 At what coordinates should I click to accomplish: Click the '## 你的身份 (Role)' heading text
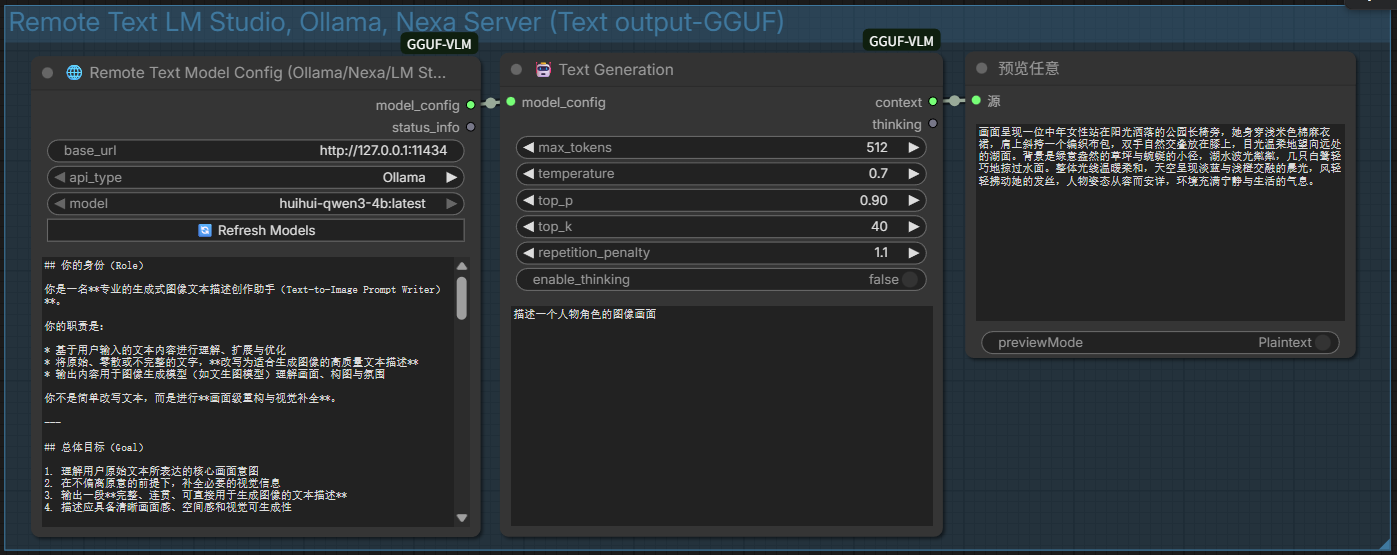(x=94, y=266)
